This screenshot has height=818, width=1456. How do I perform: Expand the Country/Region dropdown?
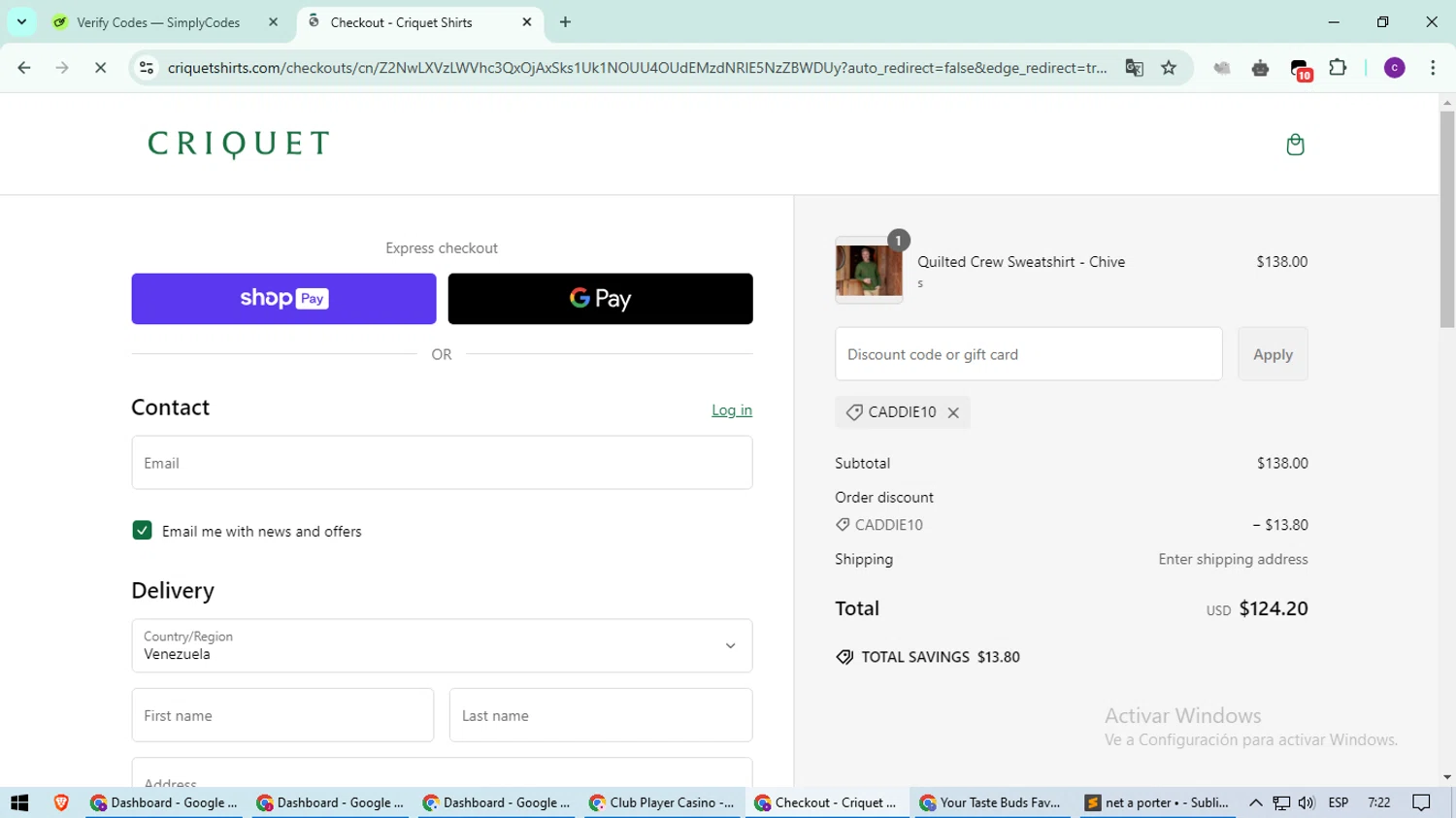point(442,645)
